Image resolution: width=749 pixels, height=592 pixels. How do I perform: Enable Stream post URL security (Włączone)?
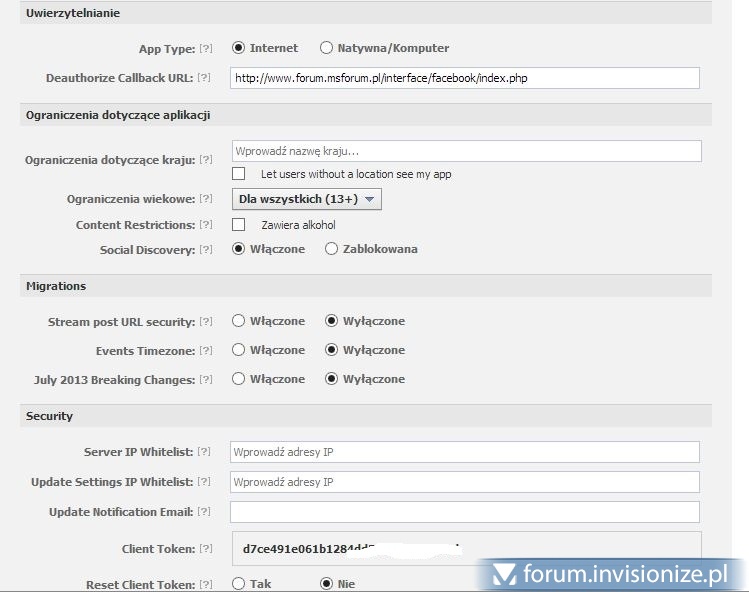(238, 321)
